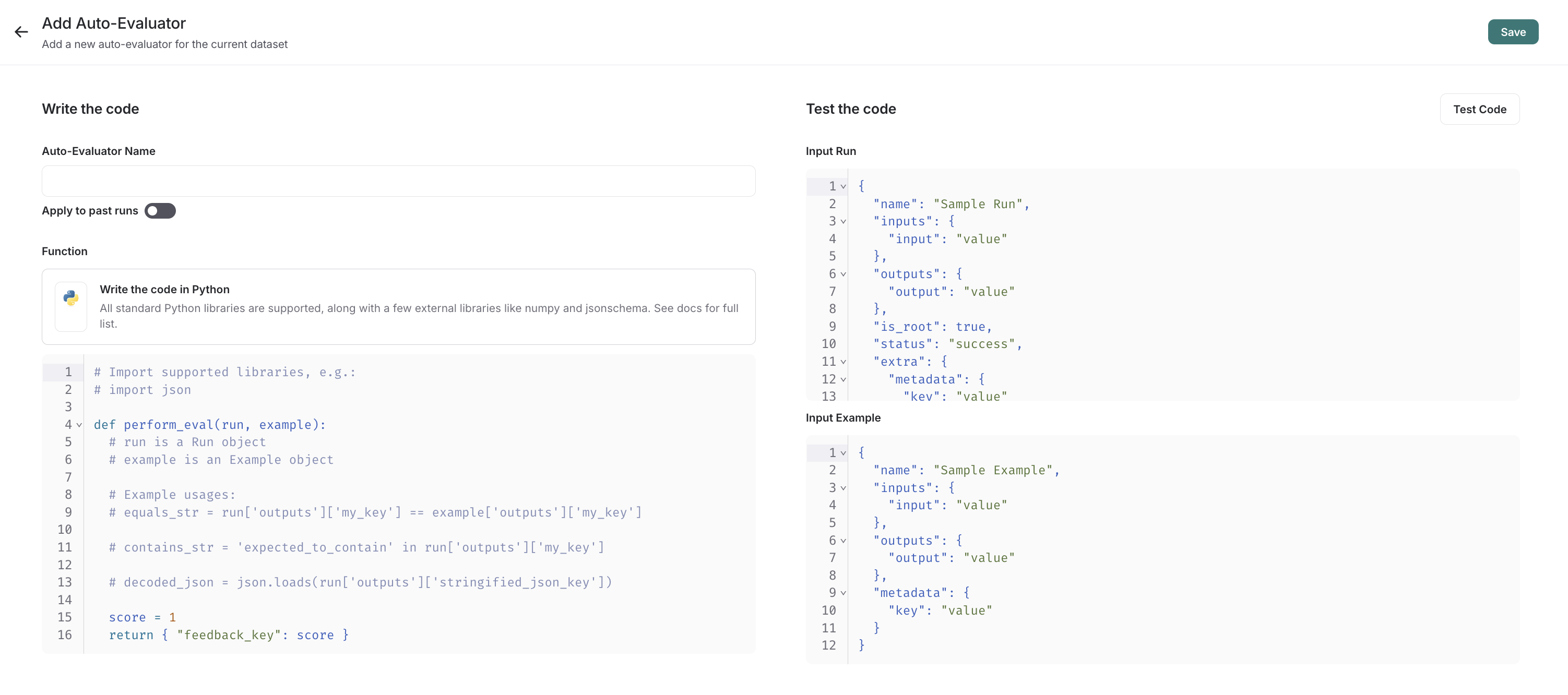Click the Save button
This screenshot has height=695, width=1568.
1512,32
